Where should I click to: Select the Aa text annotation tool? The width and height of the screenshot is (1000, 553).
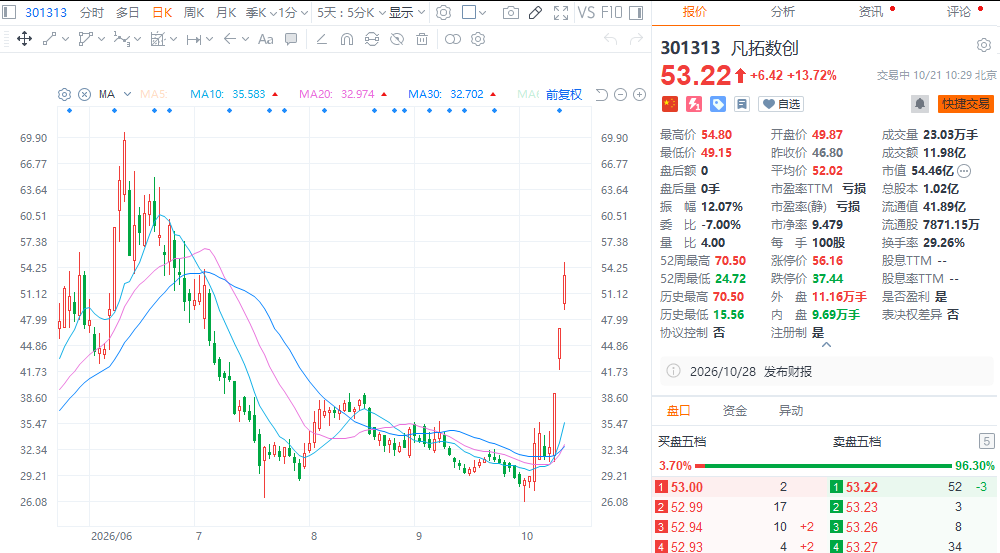click(266, 40)
